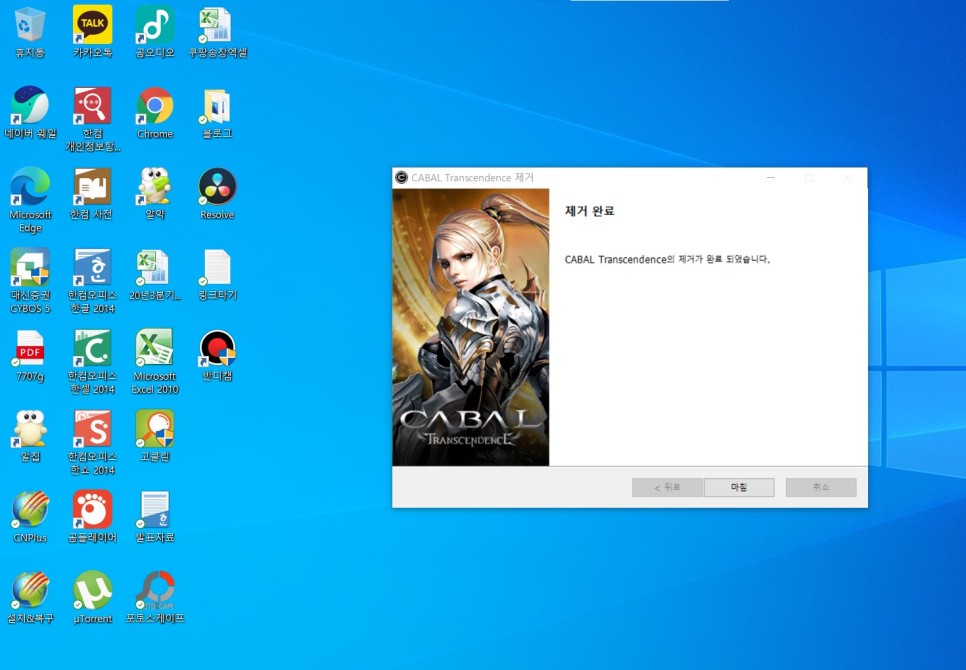Launch 알약 antivirus icon
This screenshot has width=966, height=670.
point(155,193)
